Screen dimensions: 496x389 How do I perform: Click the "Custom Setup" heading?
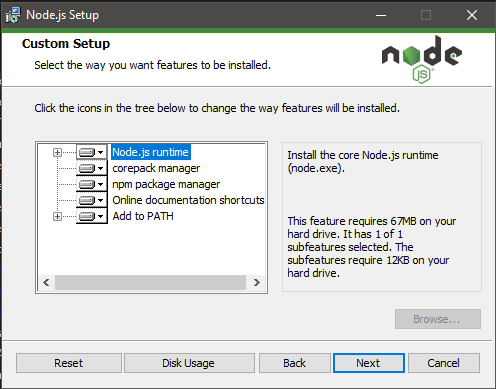pos(66,44)
